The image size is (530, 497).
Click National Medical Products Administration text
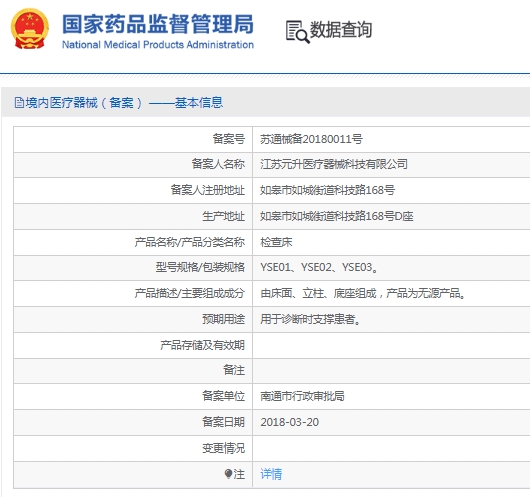(158, 45)
